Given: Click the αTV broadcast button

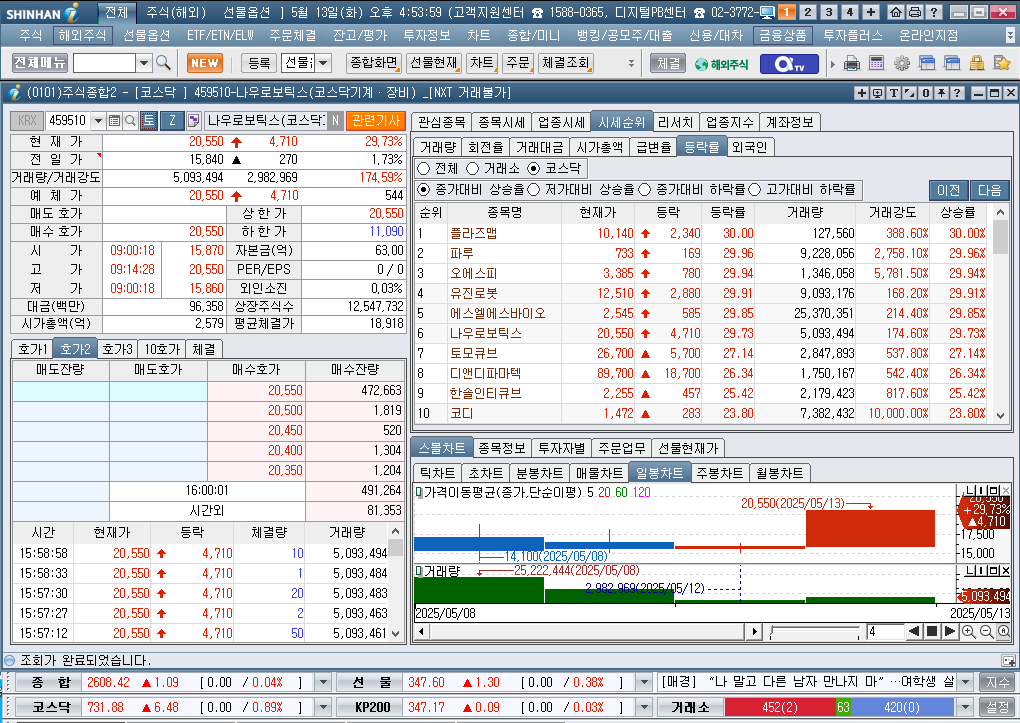Looking at the screenshot, I should coord(788,64).
